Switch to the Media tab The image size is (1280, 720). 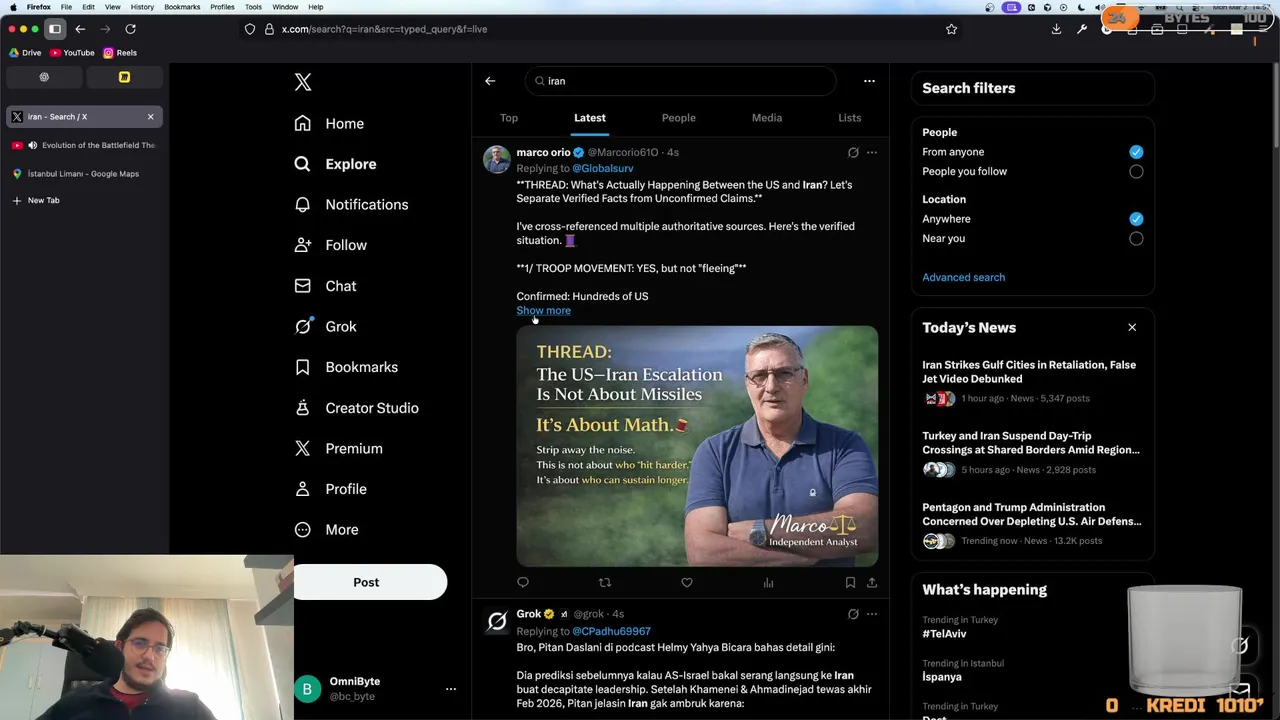[767, 118]
